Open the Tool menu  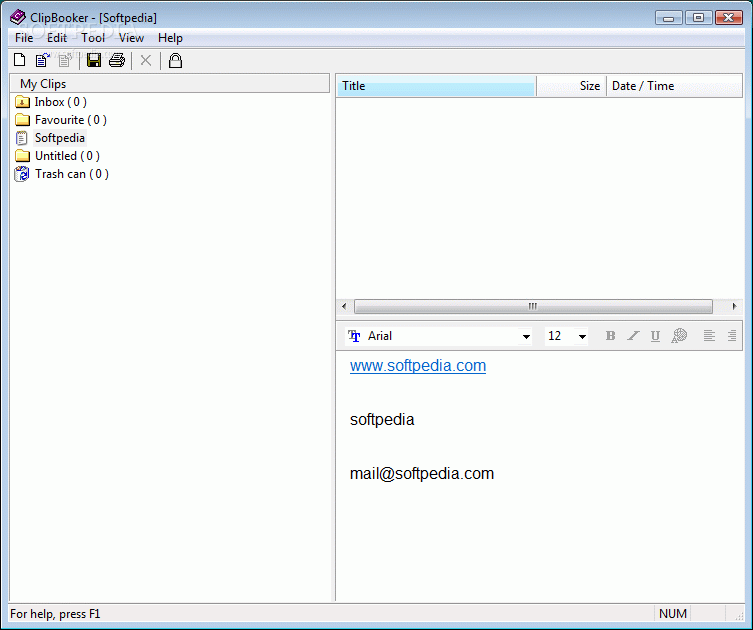(x=93, y=38)
